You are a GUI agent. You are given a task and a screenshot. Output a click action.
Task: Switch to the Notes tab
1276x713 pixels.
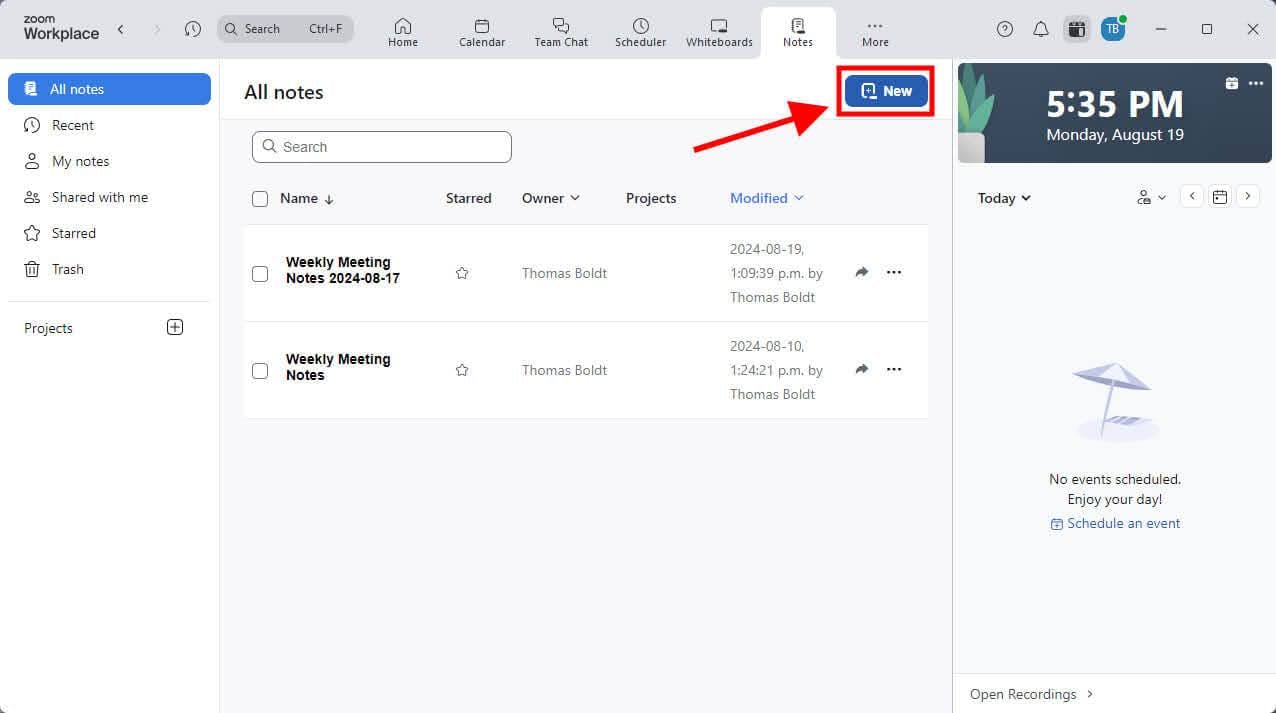(797, 30)
